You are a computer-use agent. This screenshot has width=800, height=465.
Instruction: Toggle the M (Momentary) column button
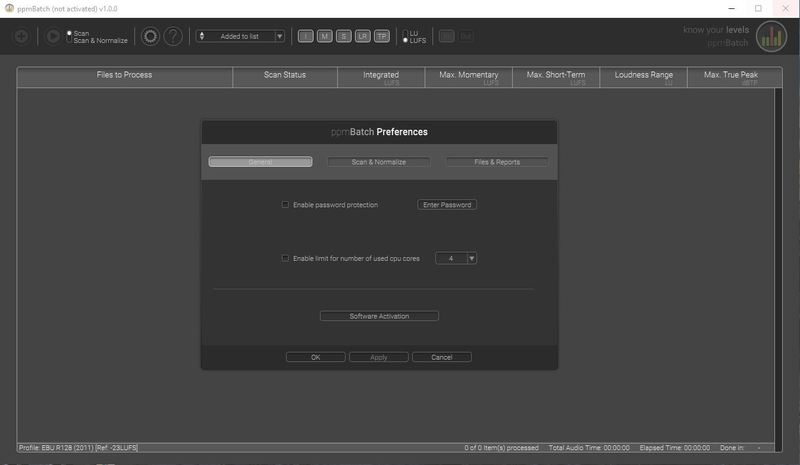(x=325, y=36)
